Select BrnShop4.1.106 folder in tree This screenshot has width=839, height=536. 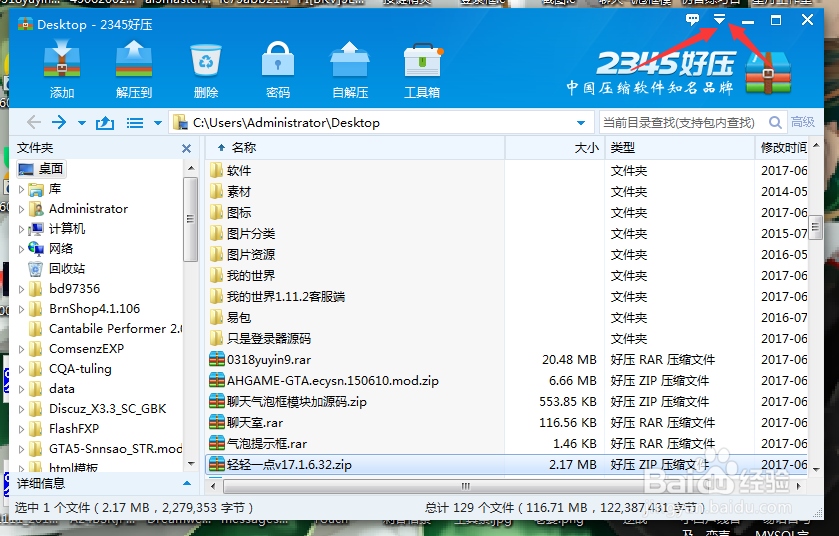tap(84, 309)
